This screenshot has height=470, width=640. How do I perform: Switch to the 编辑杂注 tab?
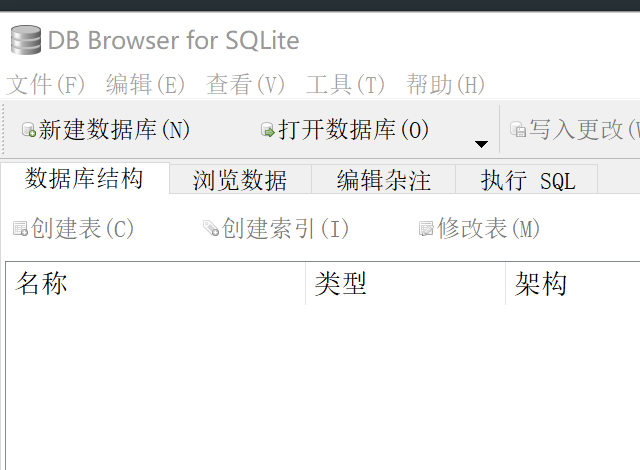383,180
